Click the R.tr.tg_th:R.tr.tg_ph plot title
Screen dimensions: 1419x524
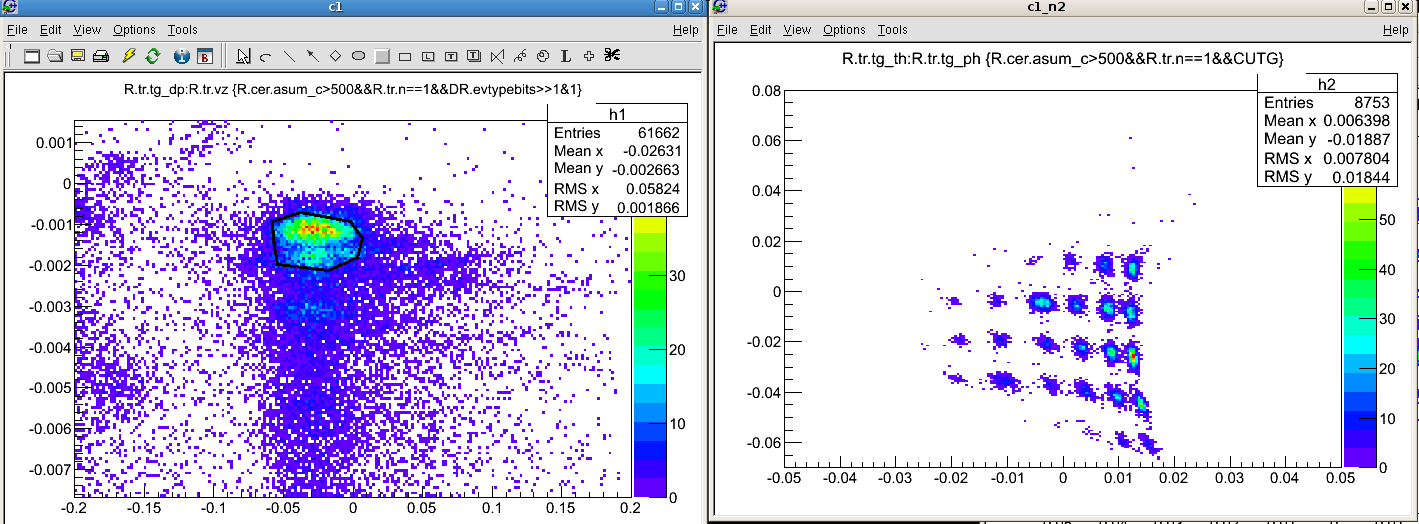pos(1063,60)
